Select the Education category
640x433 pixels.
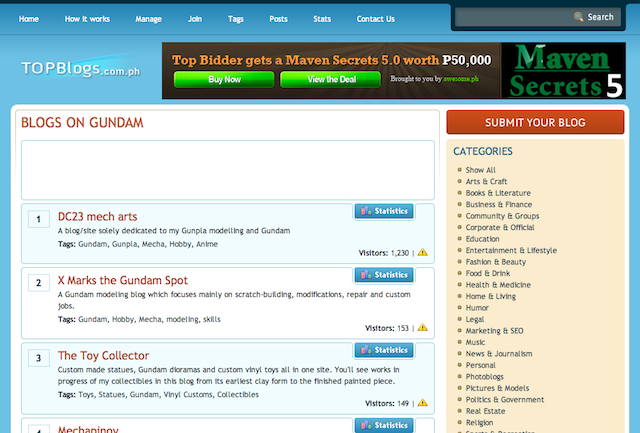482,239
